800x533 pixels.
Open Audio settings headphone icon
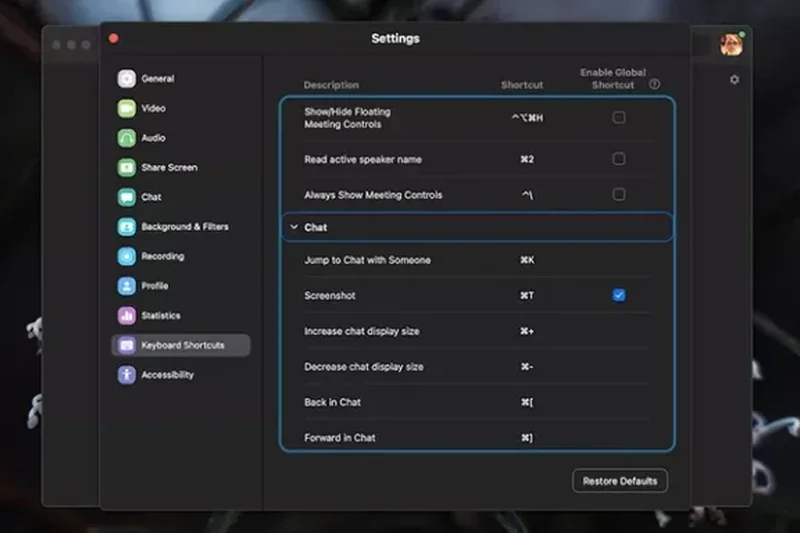click(127, 138)
